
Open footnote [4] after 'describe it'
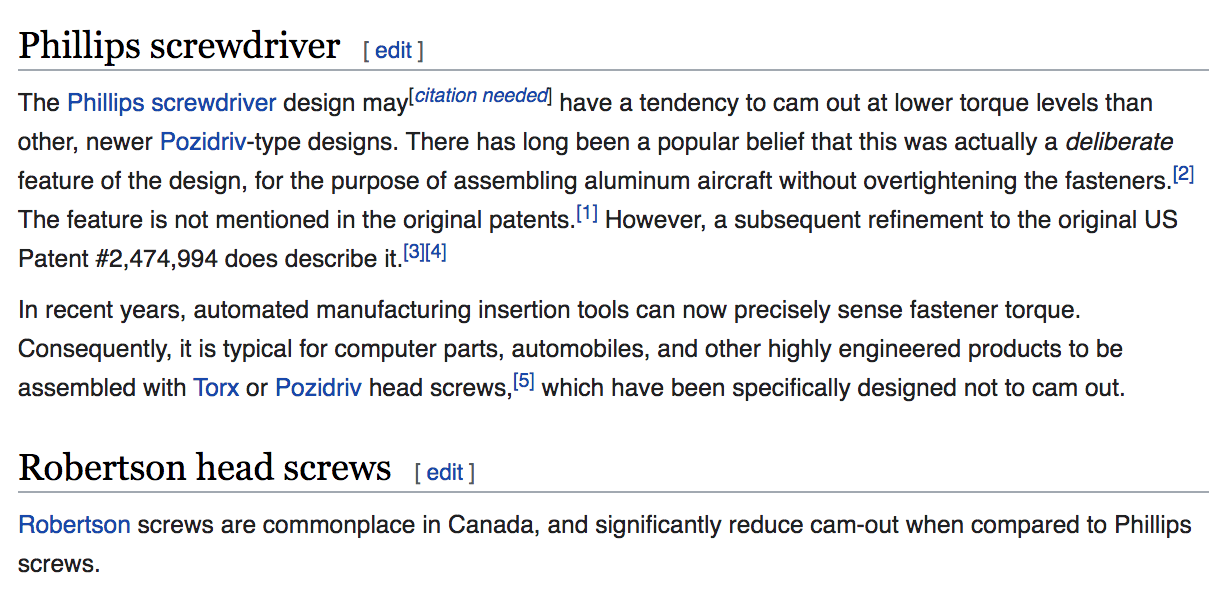[x=435, y=252]
